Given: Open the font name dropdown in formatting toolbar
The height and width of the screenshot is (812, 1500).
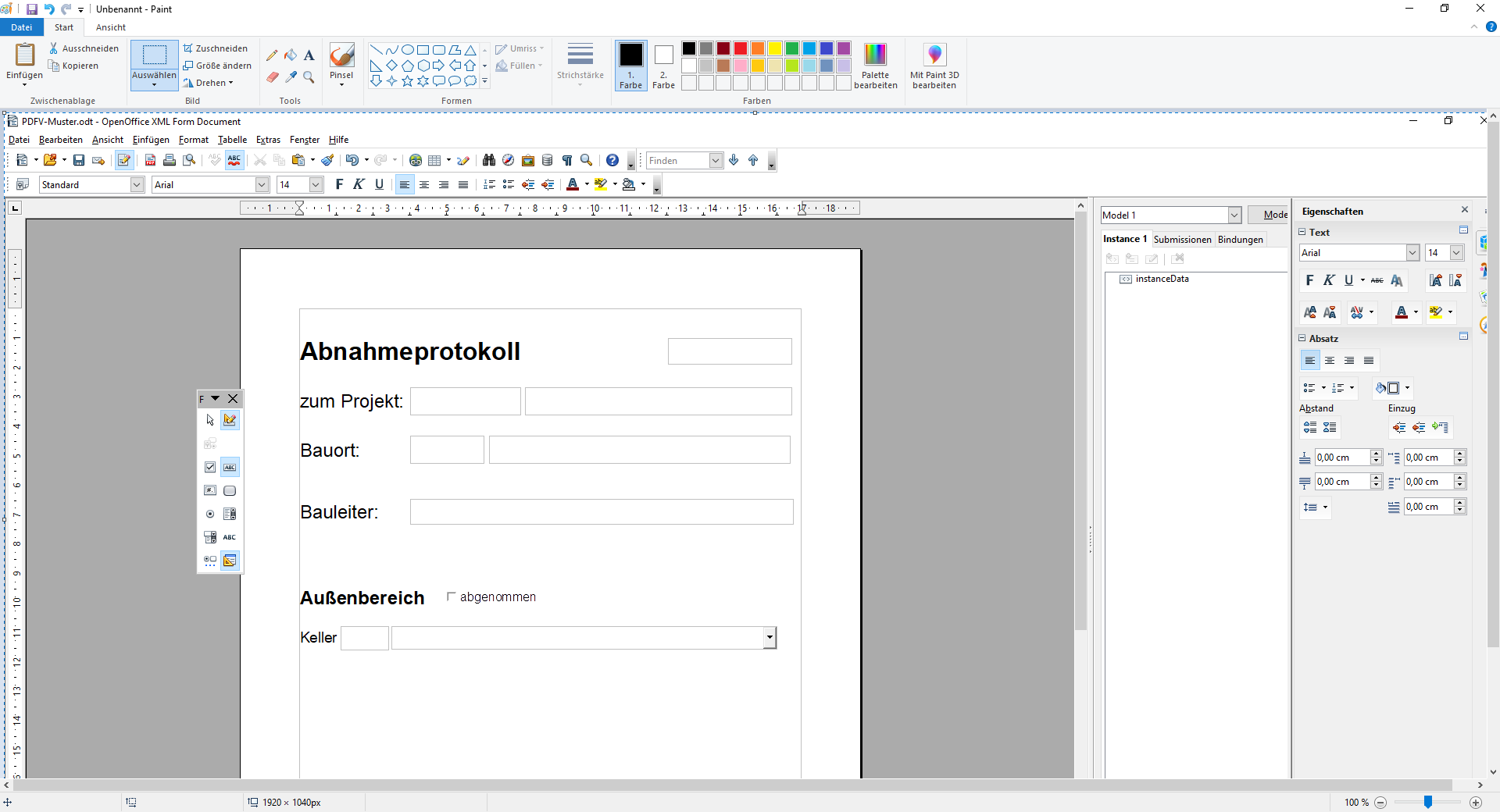Looking at the screenshot, I should coord(262,184).
